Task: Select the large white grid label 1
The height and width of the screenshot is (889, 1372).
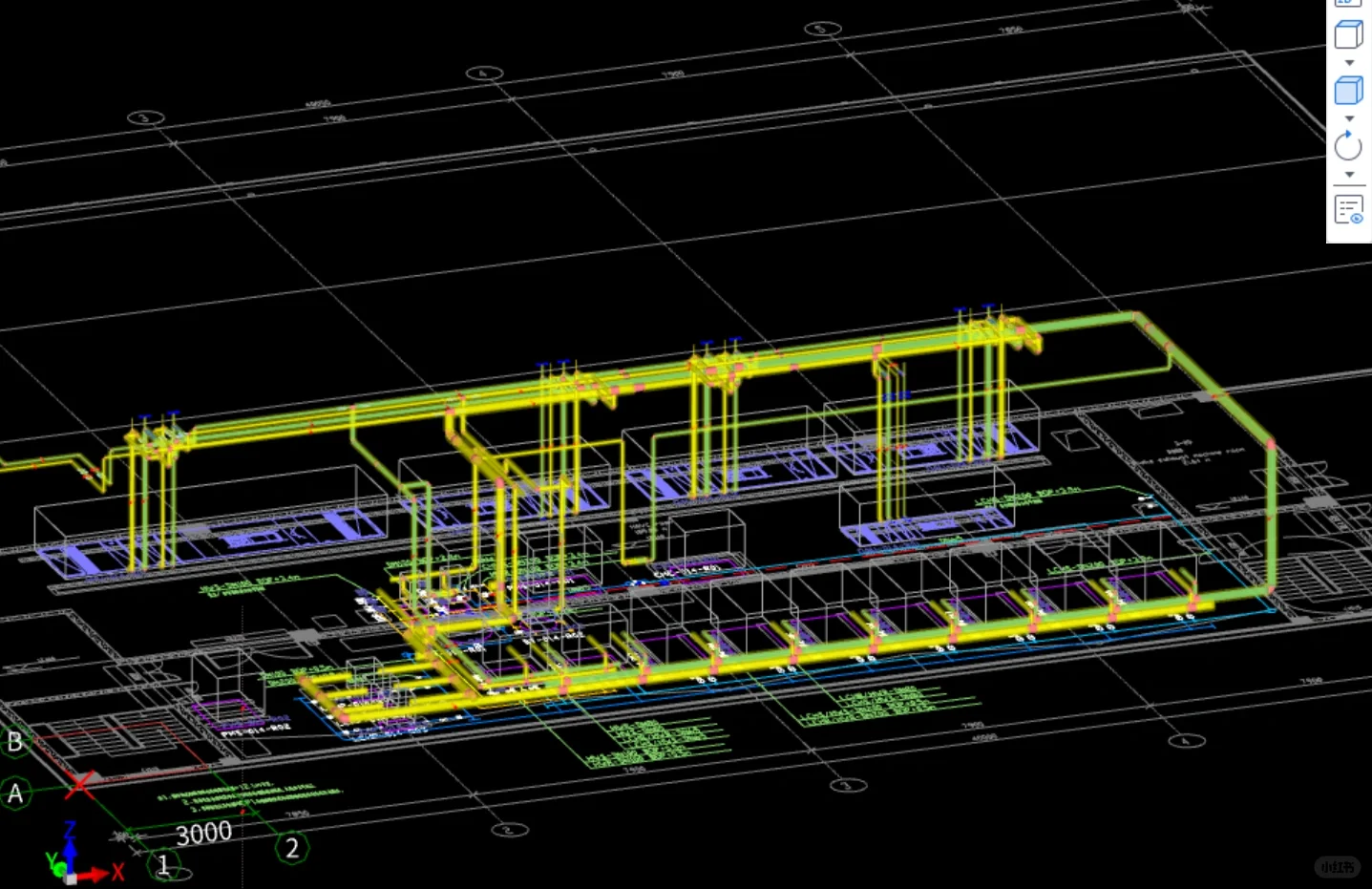Action: click(x=164, y=865)
